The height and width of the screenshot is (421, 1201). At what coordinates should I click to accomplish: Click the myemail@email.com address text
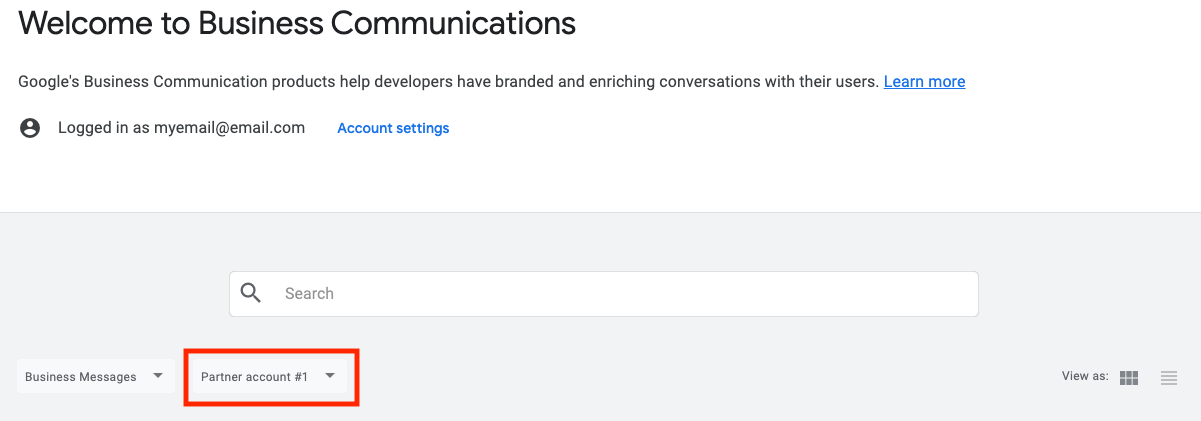229,128
